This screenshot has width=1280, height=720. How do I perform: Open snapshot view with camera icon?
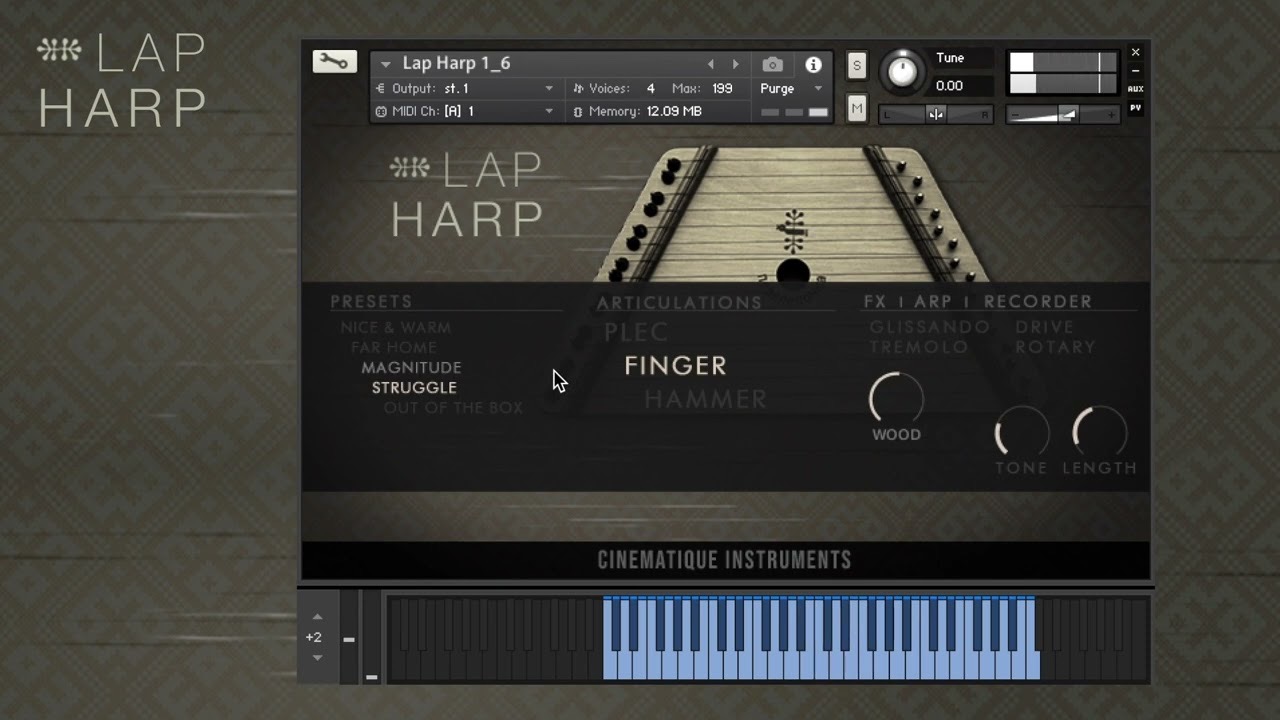[772, 64]
